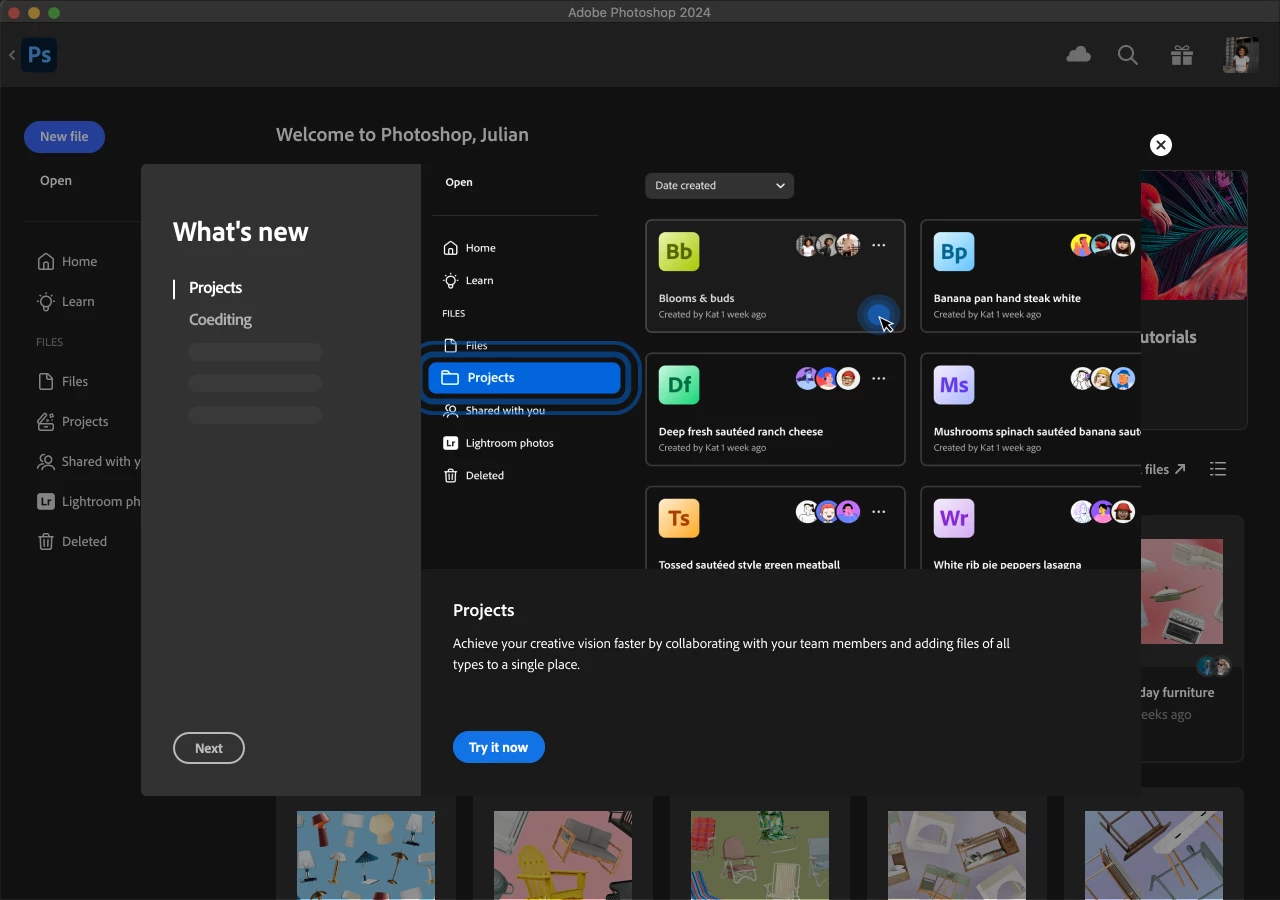Click Open label in the preview panel
Screen dimensions: 1280x900
pyautogui.click(x=459, y=182)
